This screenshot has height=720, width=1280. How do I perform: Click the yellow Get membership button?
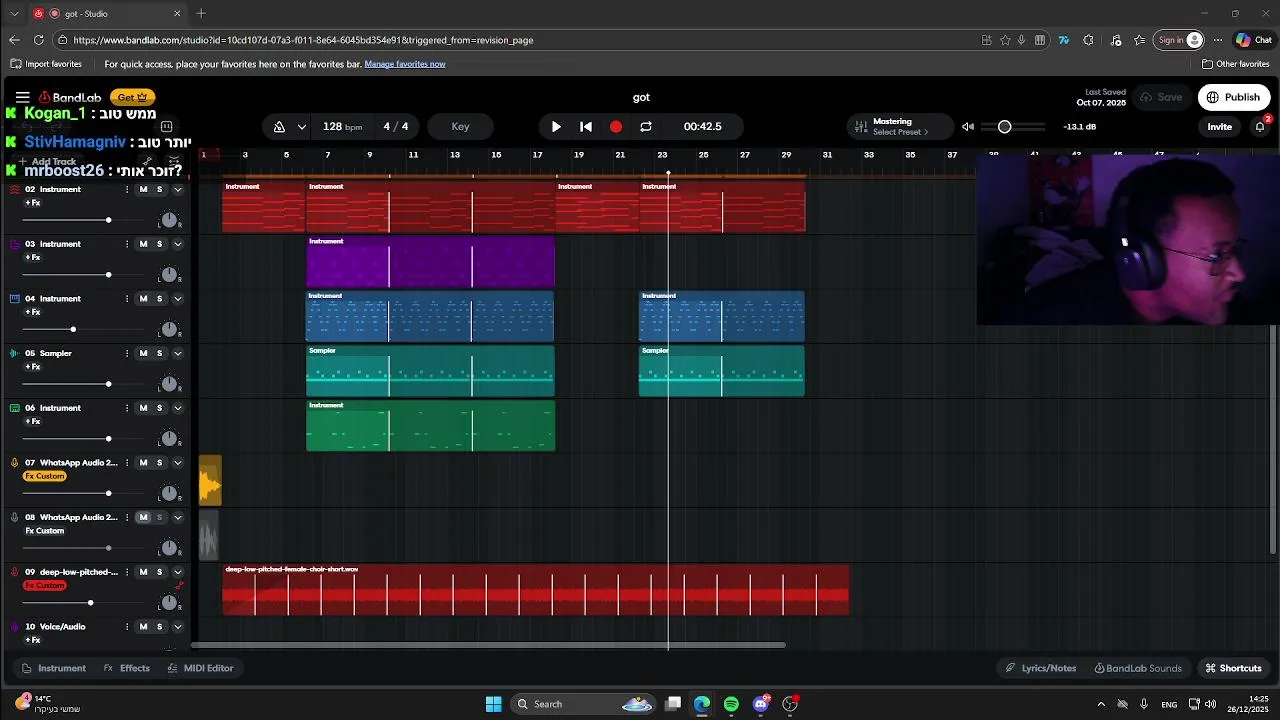pos(133,97)
